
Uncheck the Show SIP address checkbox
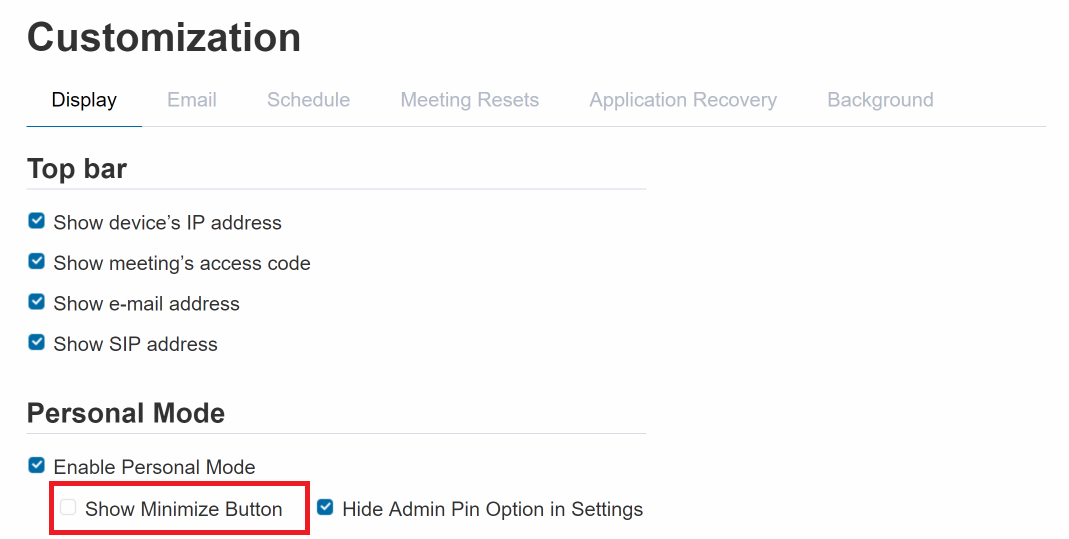[x=37, y=343]
